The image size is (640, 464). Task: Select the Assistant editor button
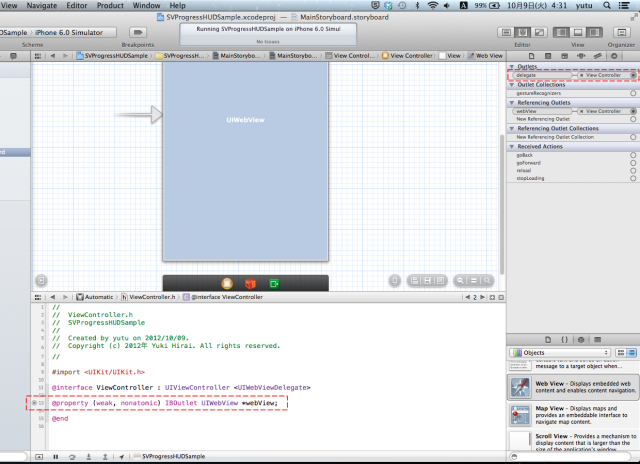coord(522,32)
